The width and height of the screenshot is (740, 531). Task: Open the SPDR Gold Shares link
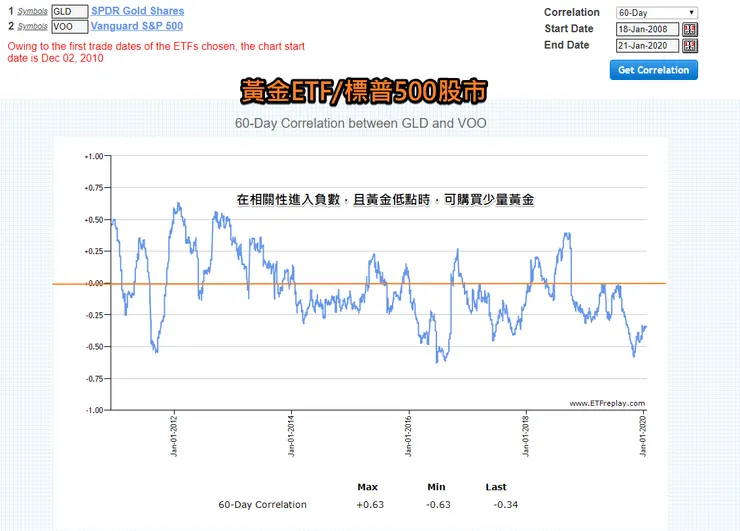137,11
